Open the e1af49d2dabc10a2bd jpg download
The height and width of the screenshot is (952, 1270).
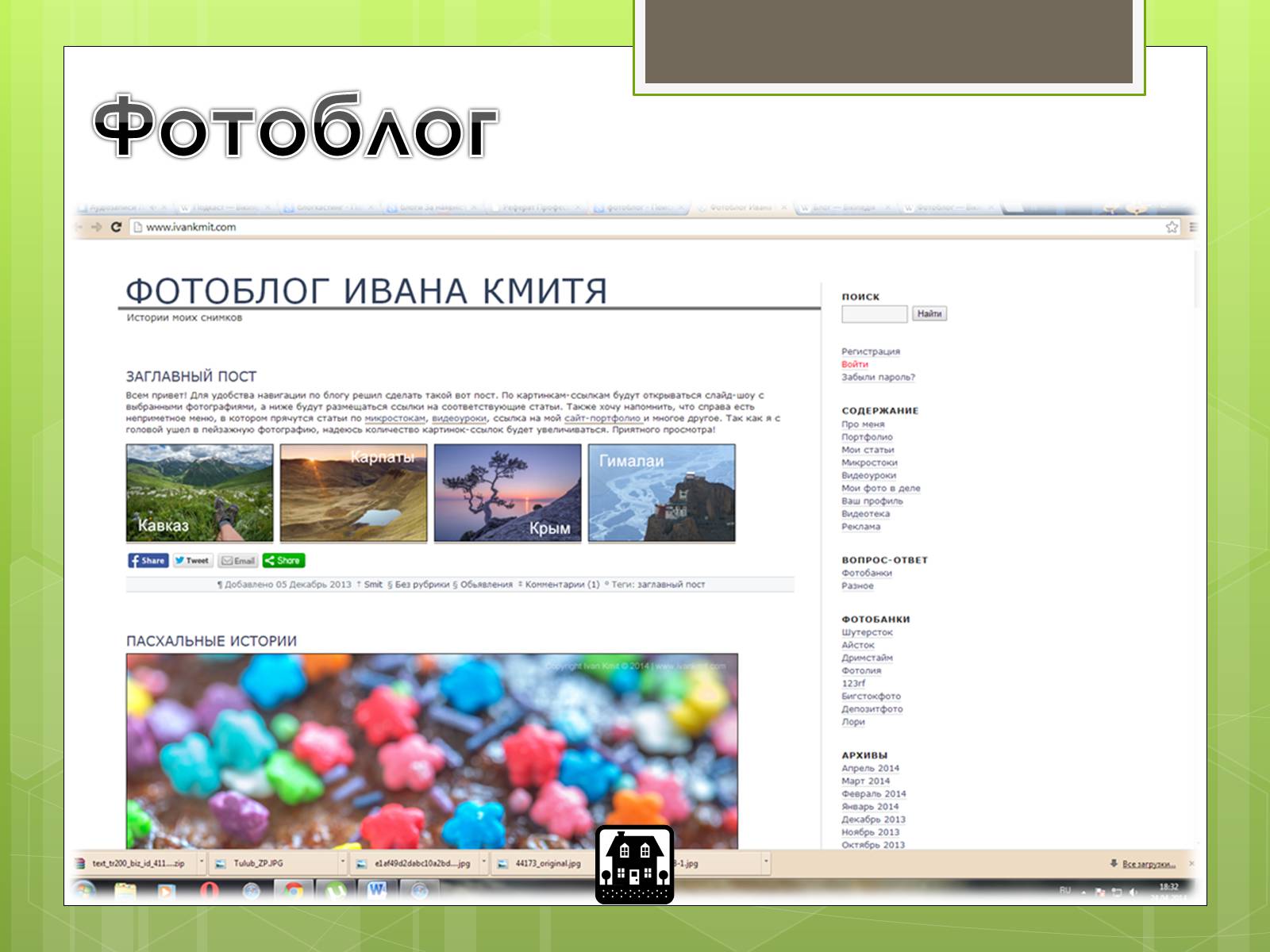pos(414,863)
